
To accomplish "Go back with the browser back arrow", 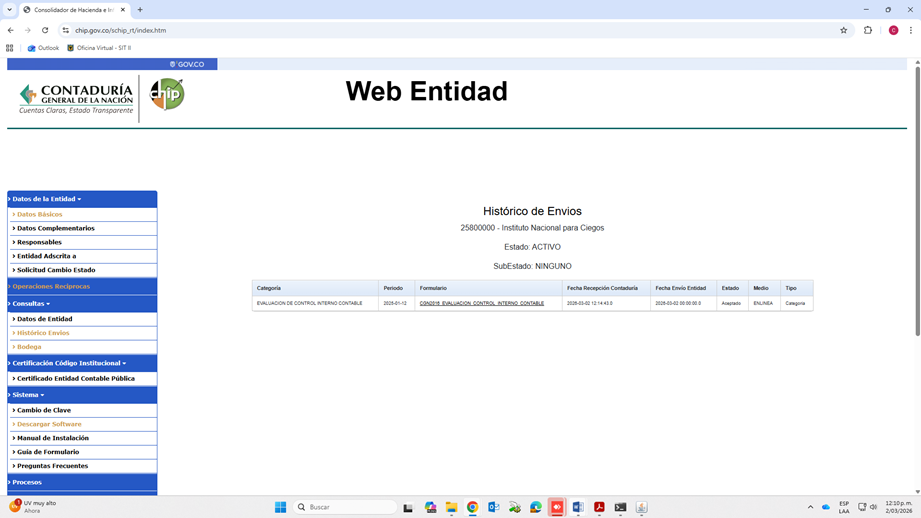I will [11, 30].
